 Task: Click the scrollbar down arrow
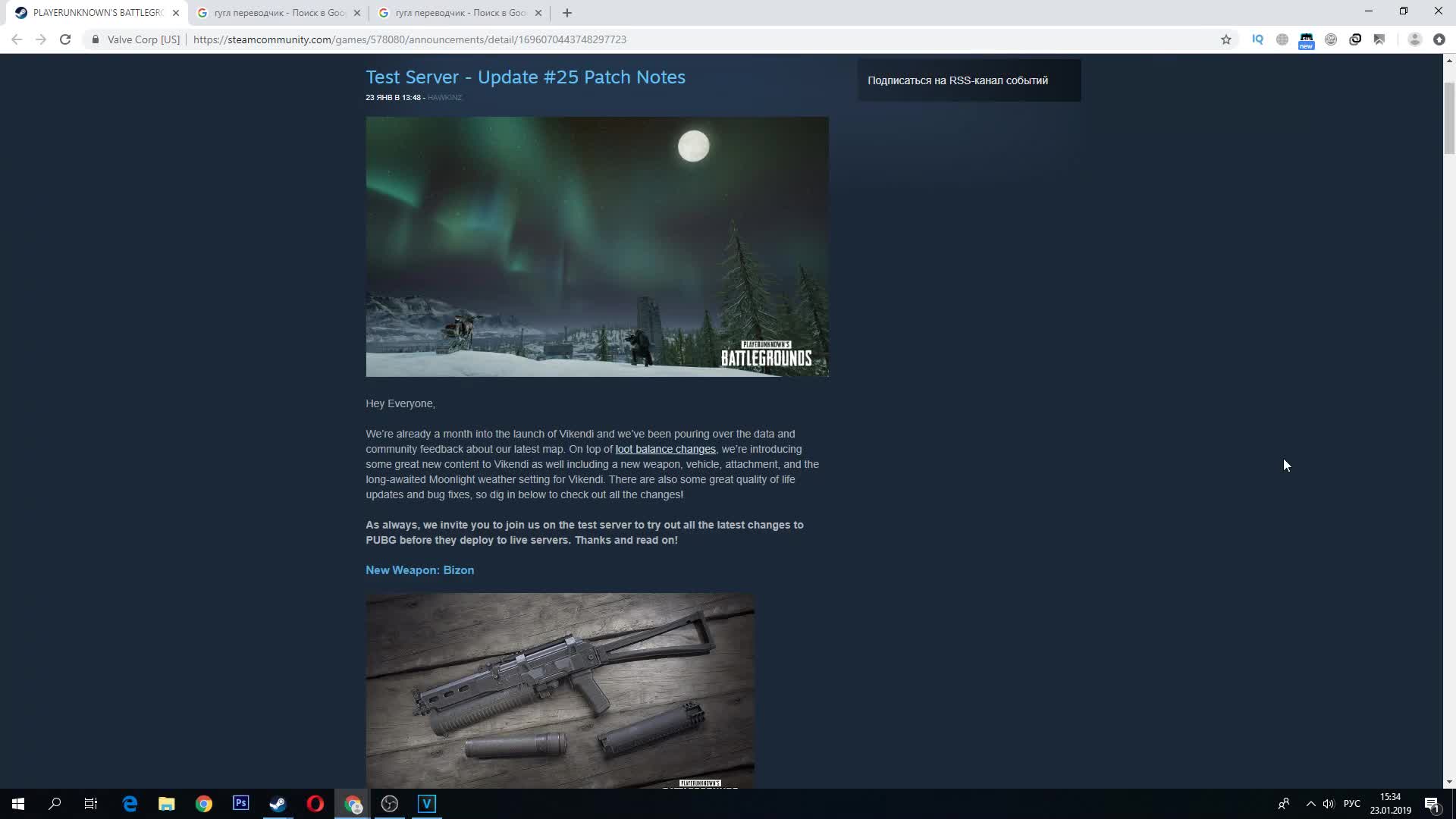tap(1449, 782)
